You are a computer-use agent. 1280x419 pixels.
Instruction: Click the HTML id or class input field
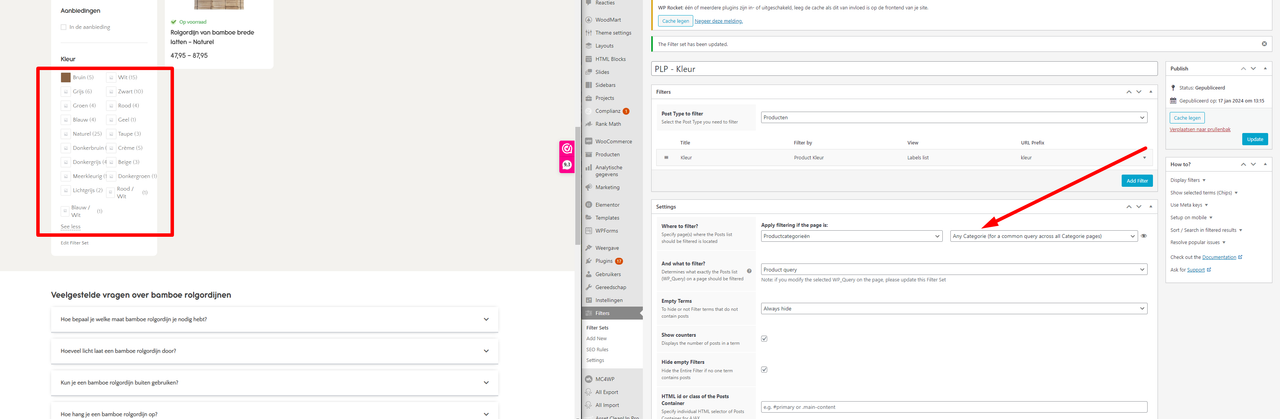pyautogui.click(x=954, y=407)
